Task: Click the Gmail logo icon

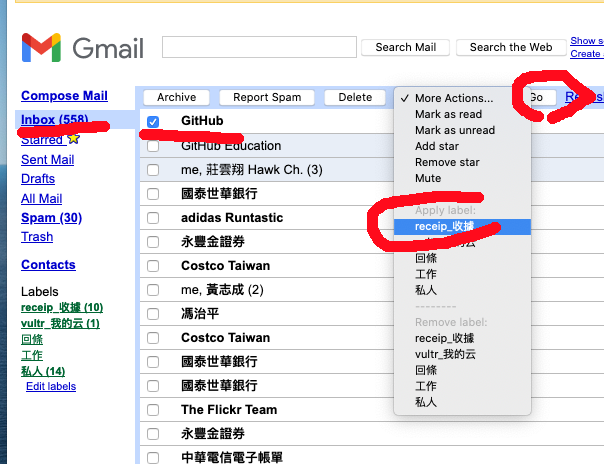Action: [x=41, y=48]
